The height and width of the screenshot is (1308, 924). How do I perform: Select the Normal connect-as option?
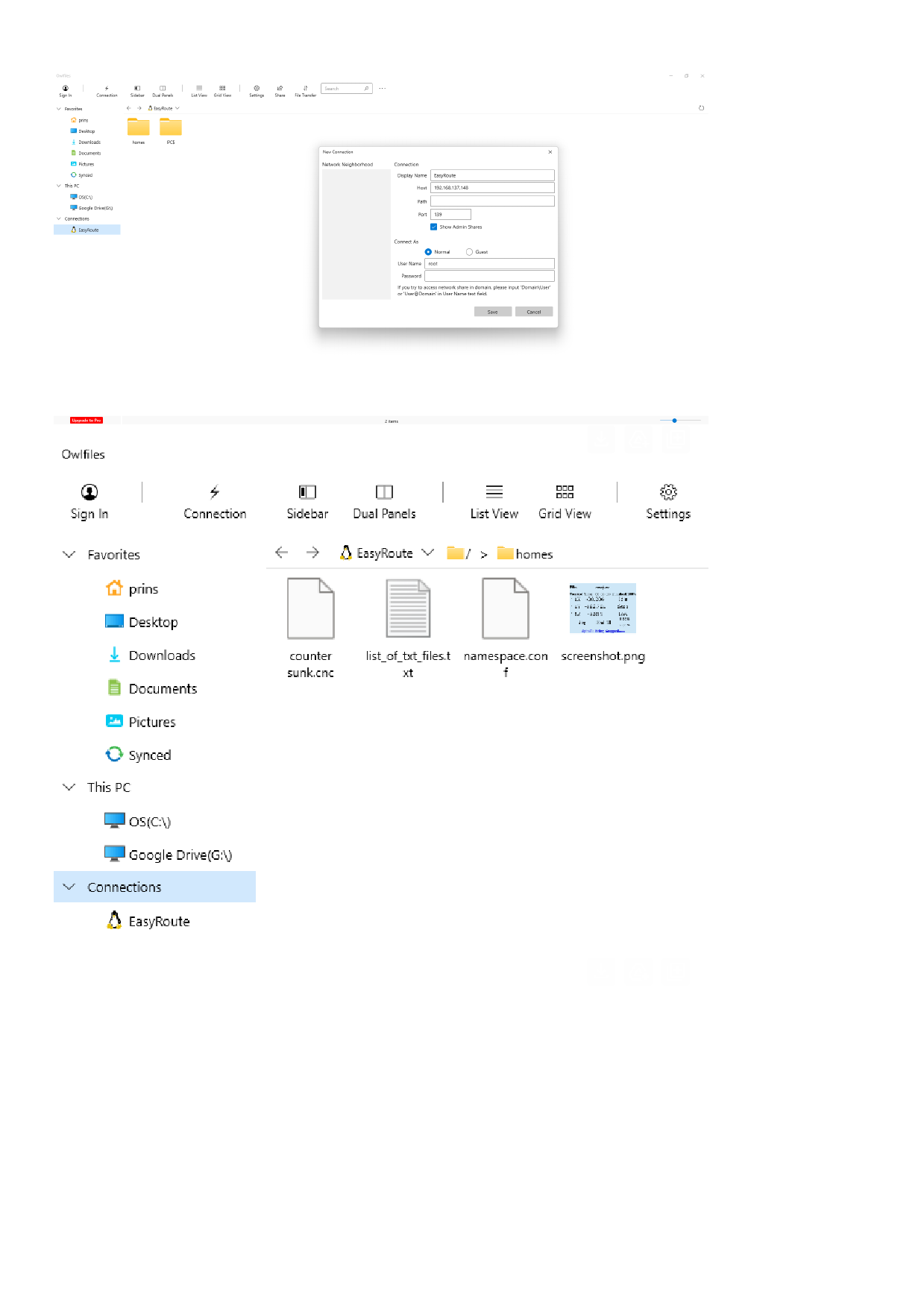[428, 252]
